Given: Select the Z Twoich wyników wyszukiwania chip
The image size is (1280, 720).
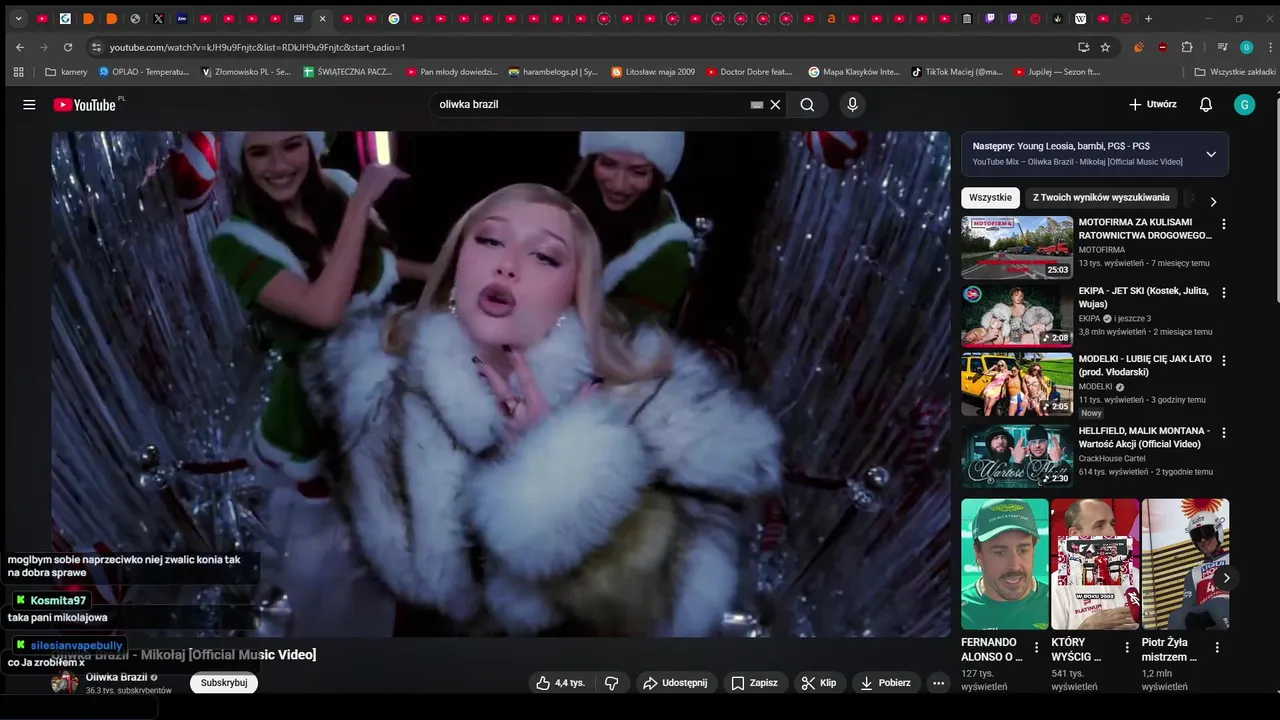Looking at the screenshot, I should [x=1101, y=198].
